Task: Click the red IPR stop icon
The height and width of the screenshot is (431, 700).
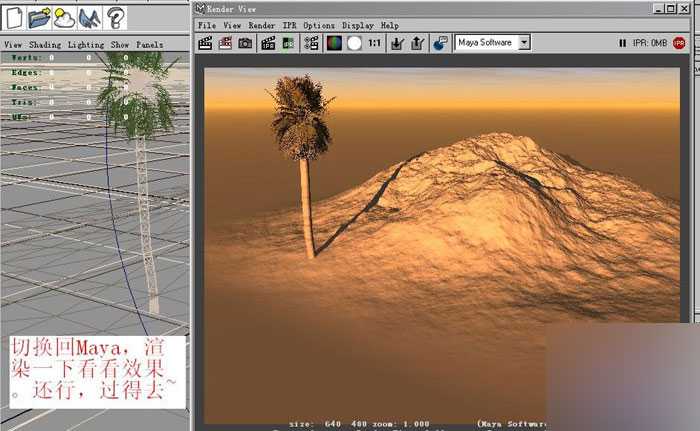Action: point(679,43)
